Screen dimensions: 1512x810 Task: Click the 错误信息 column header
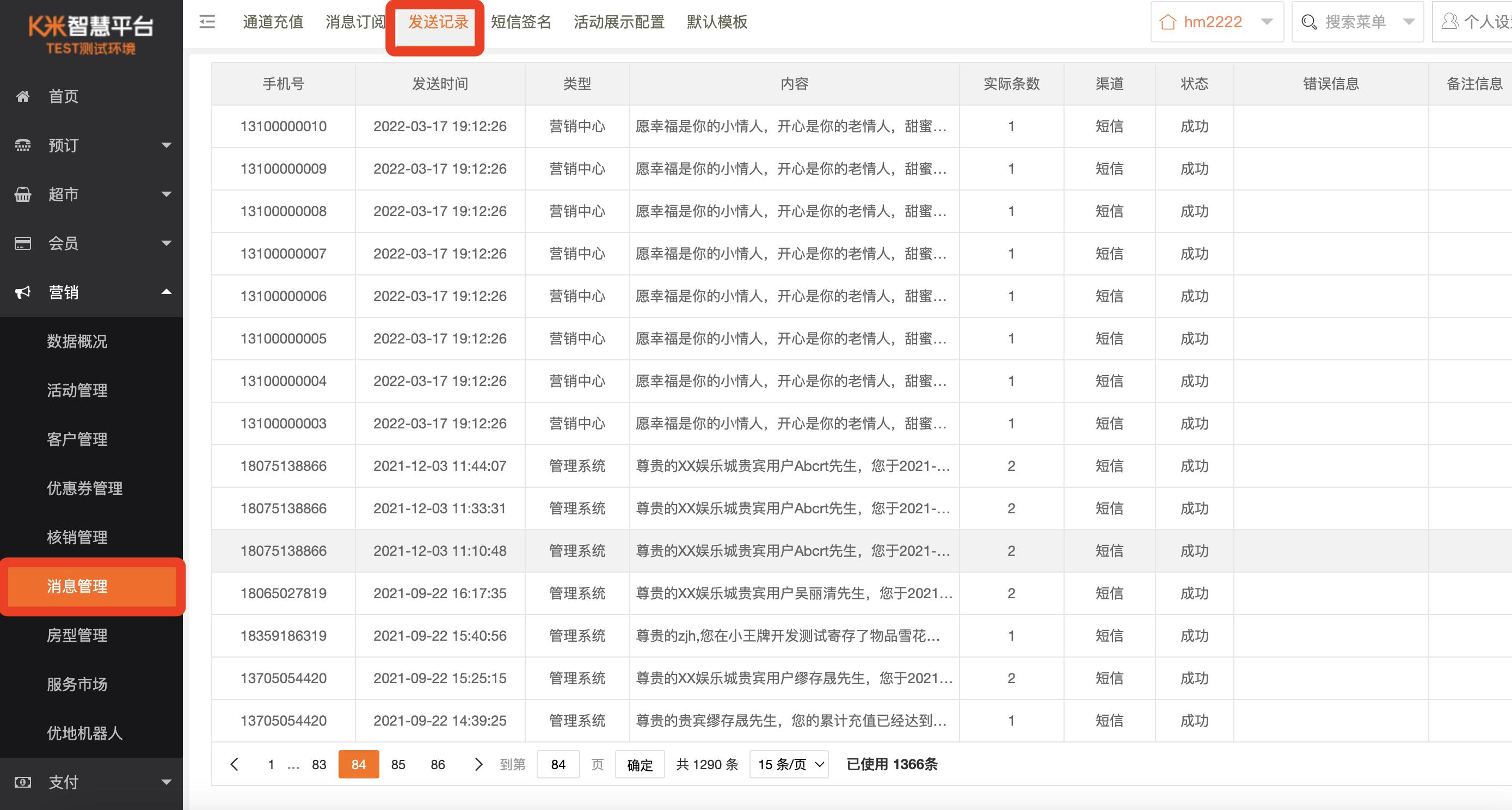(1331, 84)
